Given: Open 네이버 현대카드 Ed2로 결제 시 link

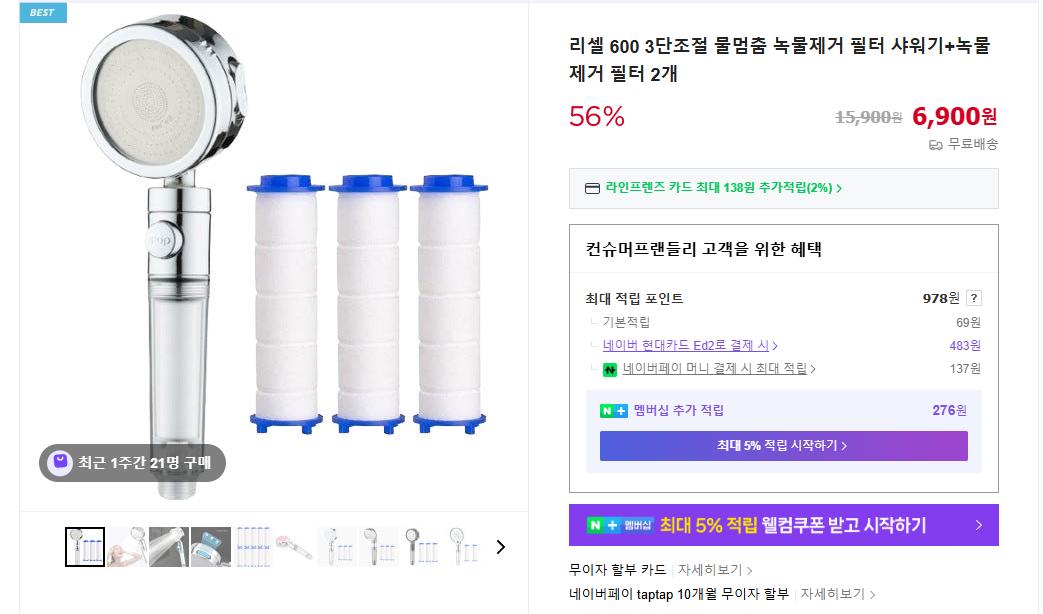Looking at the screenshot, I should click(690, 346).
